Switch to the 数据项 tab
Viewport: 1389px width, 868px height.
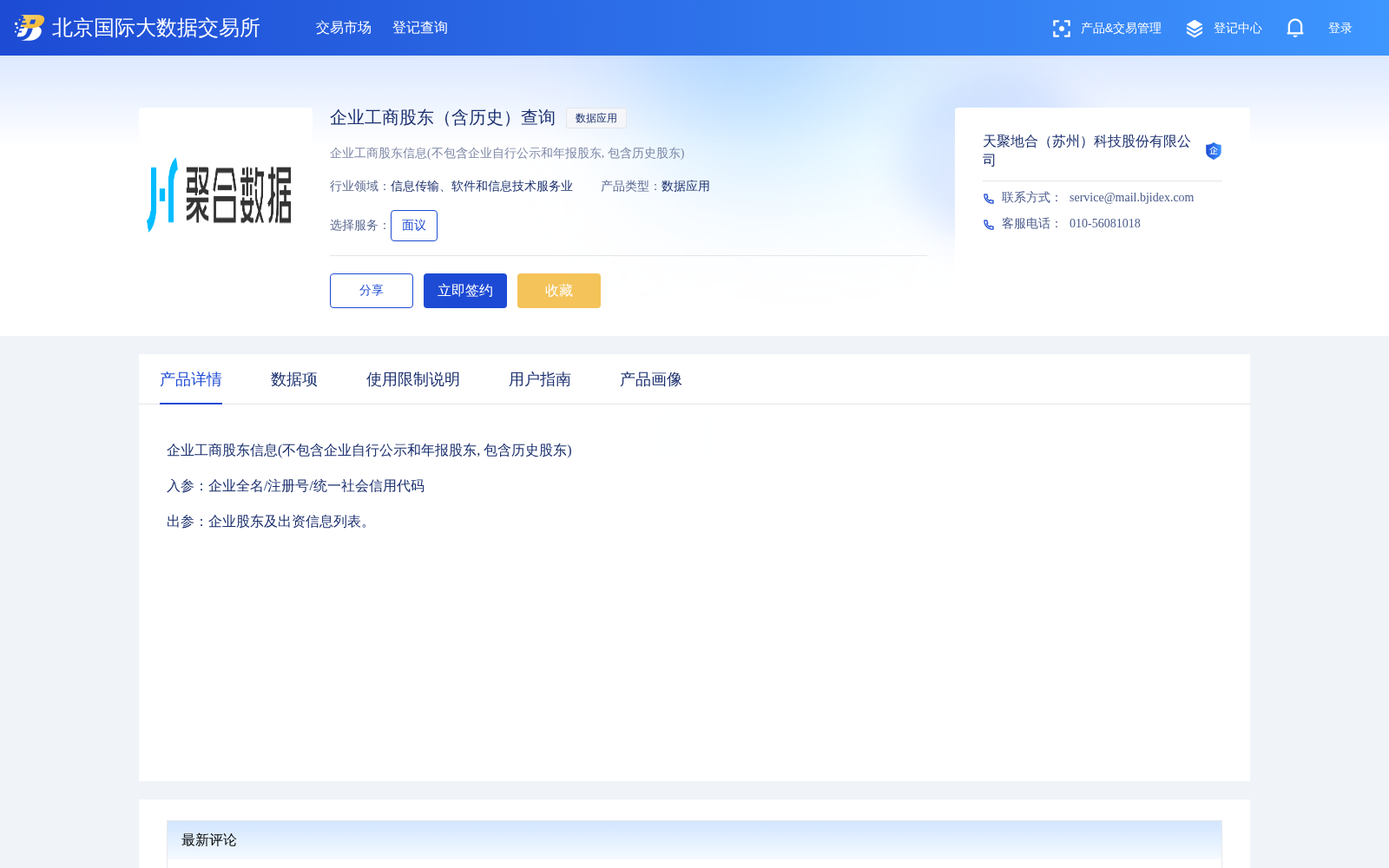point(294,379)
